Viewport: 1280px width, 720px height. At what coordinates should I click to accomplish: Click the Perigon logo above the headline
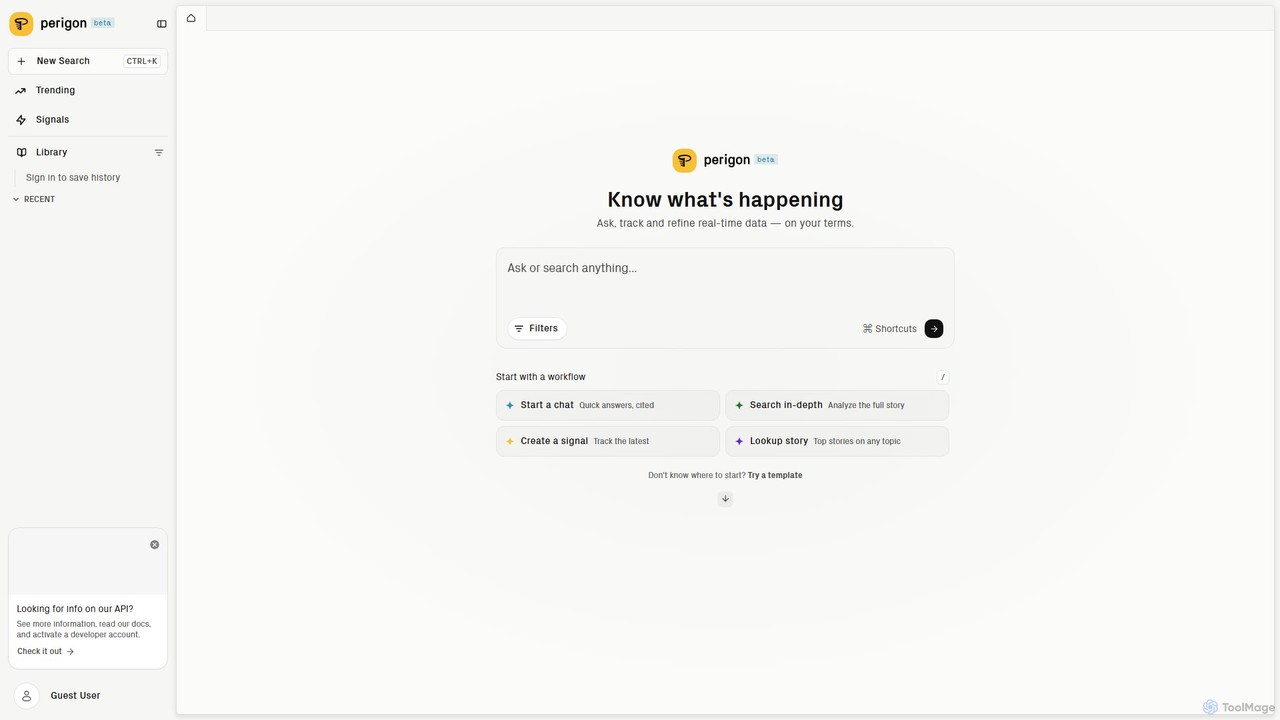click(685, 160)
